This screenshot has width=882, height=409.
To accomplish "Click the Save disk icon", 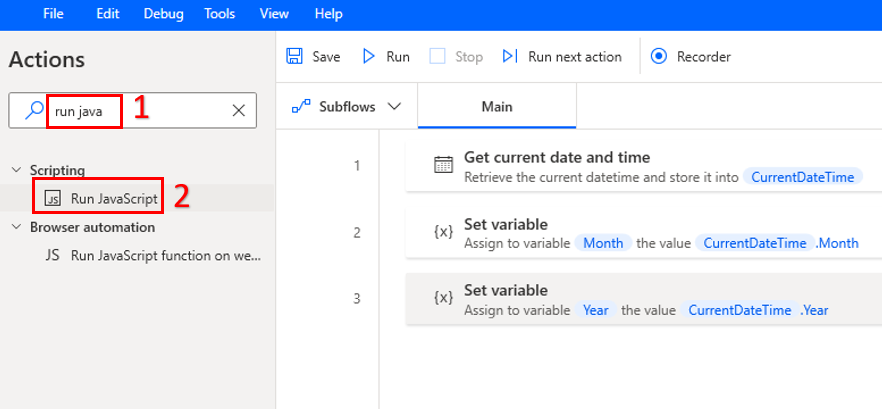I will tap(295, 57).
